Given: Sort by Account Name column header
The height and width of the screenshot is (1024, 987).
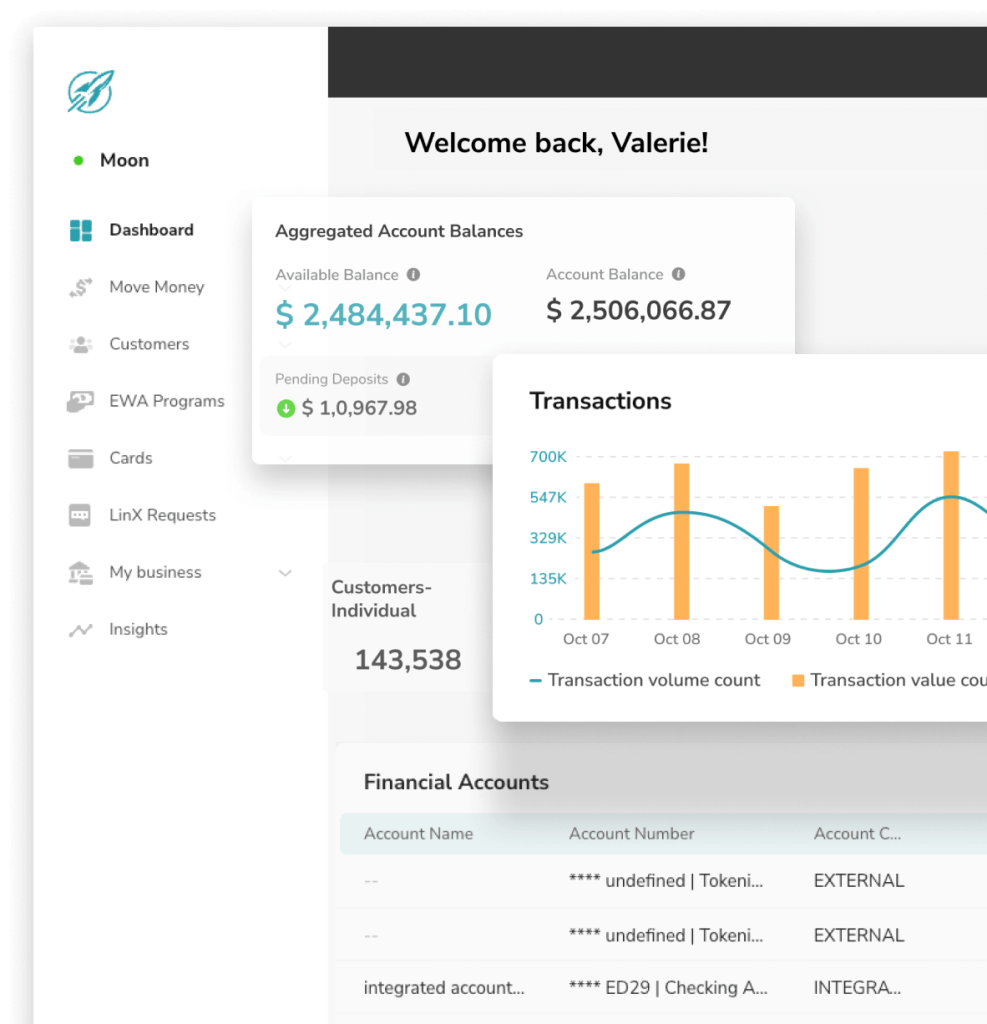Looking at the screenshot, I should (x=418, y=833).
